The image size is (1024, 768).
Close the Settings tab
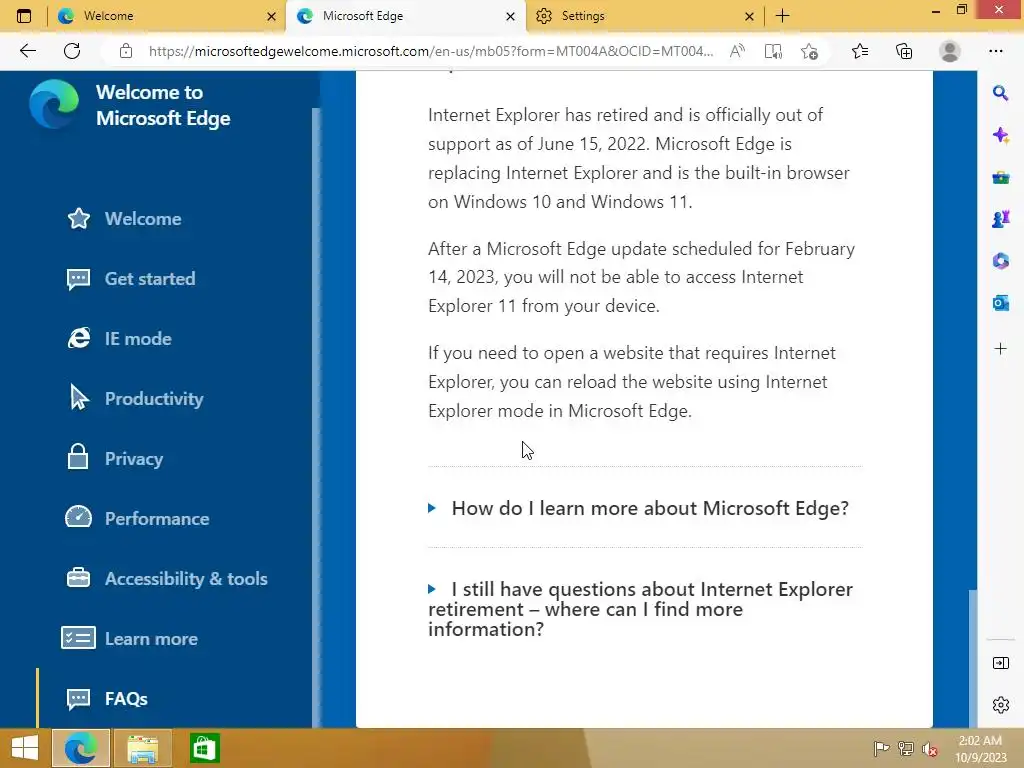point(750,16)
